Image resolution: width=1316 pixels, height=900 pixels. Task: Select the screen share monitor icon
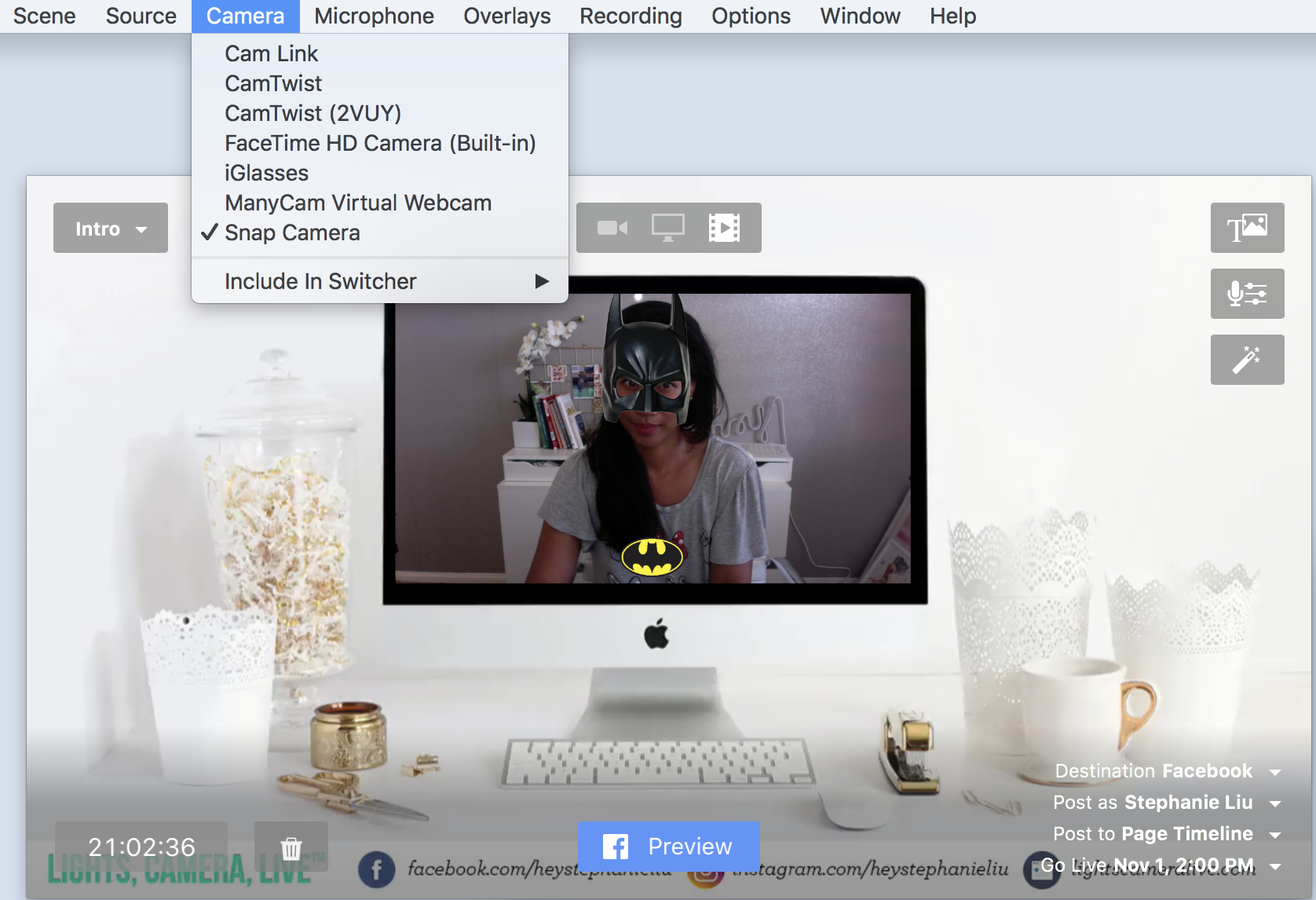tap(668, 228)
